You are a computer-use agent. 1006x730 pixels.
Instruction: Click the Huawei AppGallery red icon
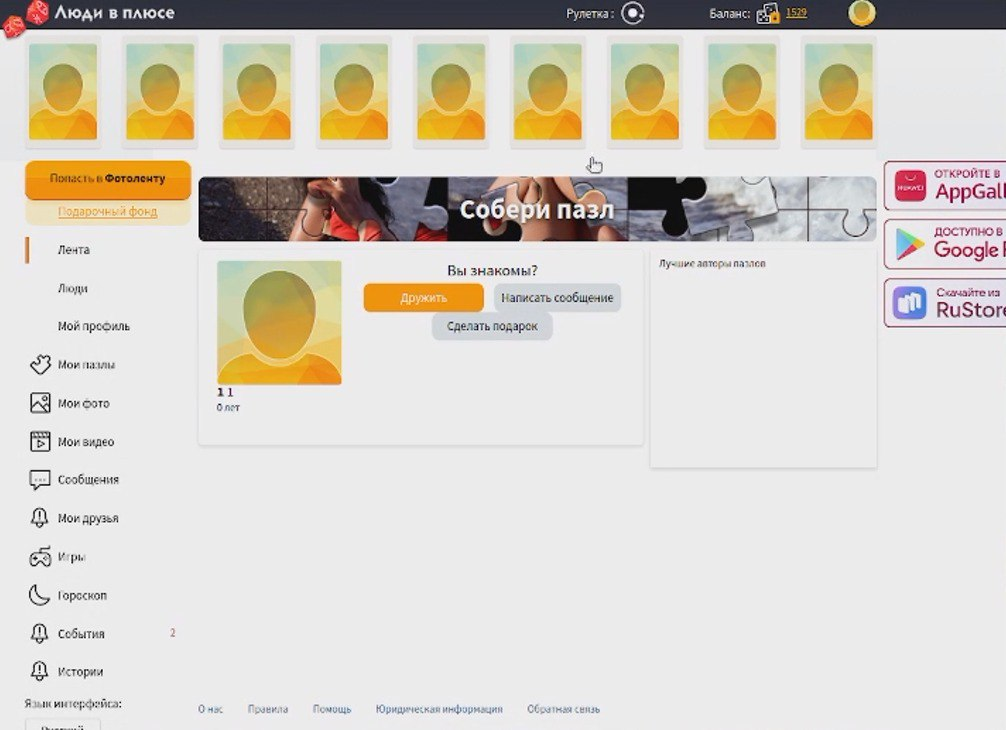coord(910,186)
